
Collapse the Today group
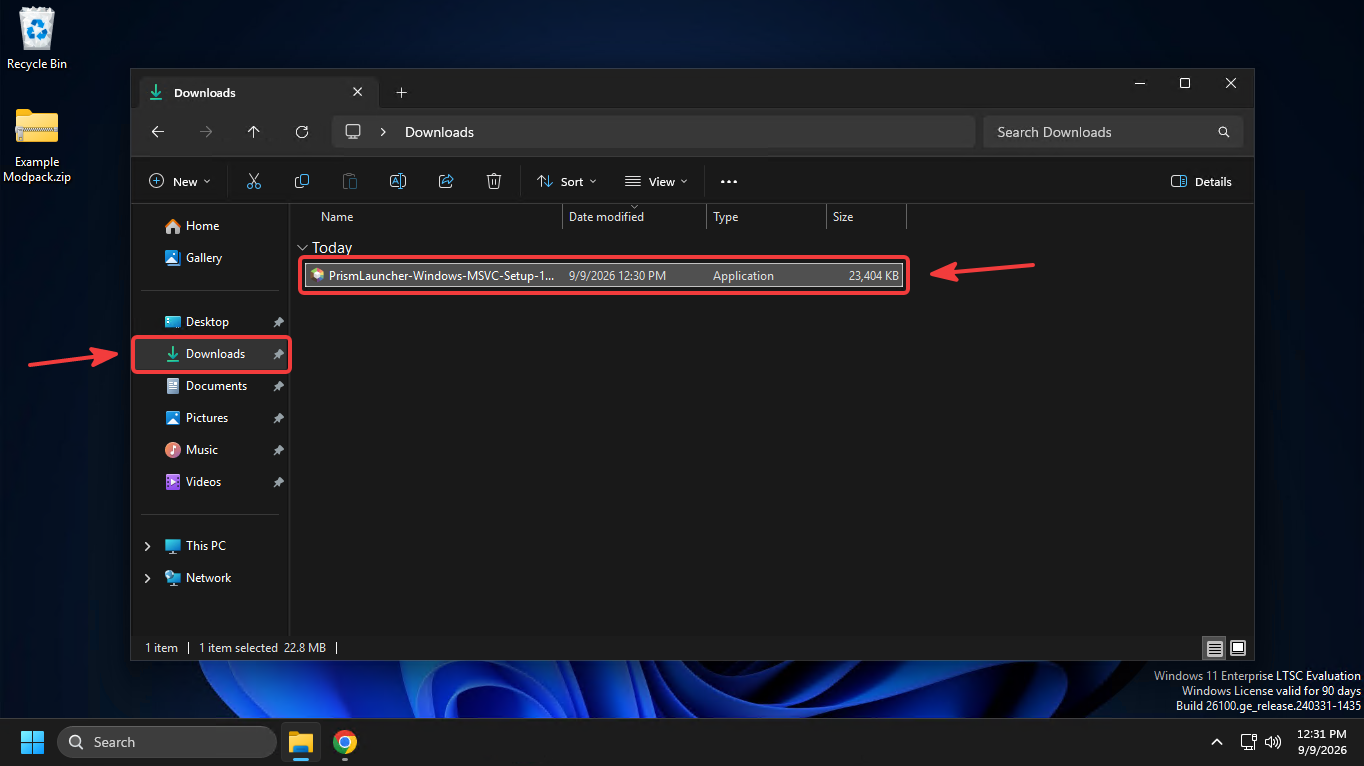302,248
